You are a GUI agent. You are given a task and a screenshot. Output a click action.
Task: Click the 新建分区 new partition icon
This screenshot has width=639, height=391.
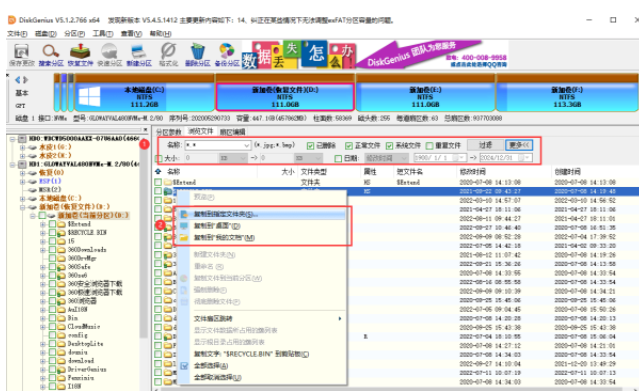(139, 55)
